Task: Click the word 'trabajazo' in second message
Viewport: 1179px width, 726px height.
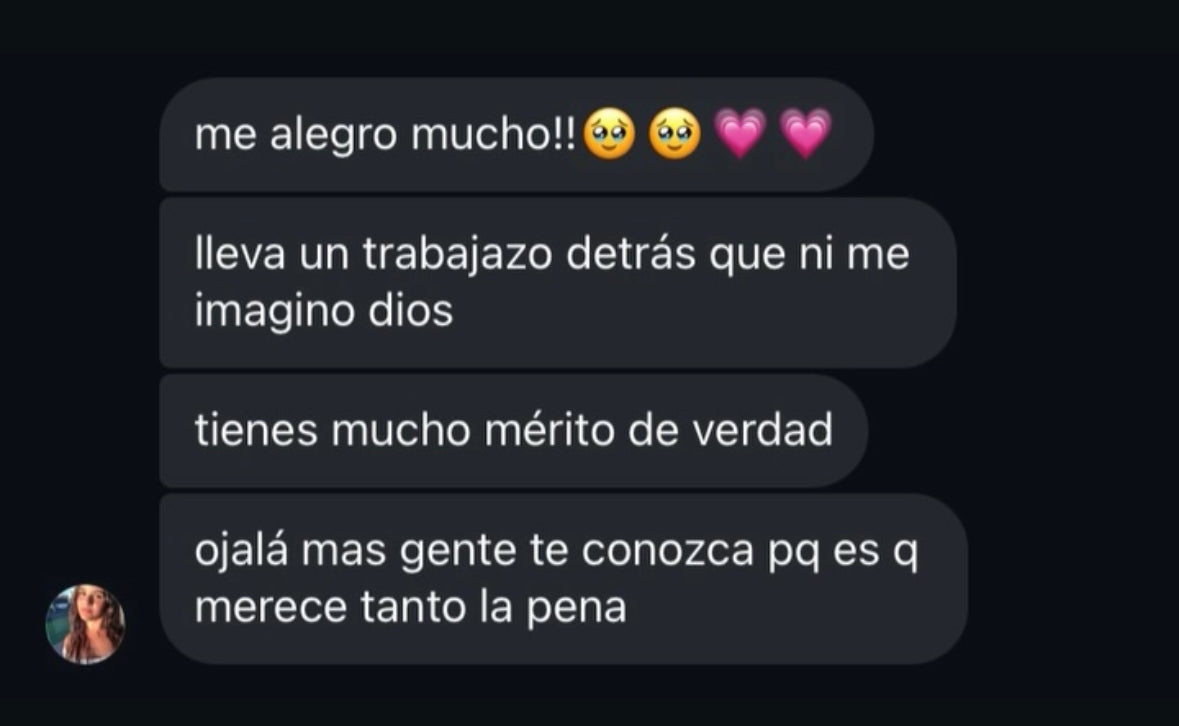Action: coord(457,254)
